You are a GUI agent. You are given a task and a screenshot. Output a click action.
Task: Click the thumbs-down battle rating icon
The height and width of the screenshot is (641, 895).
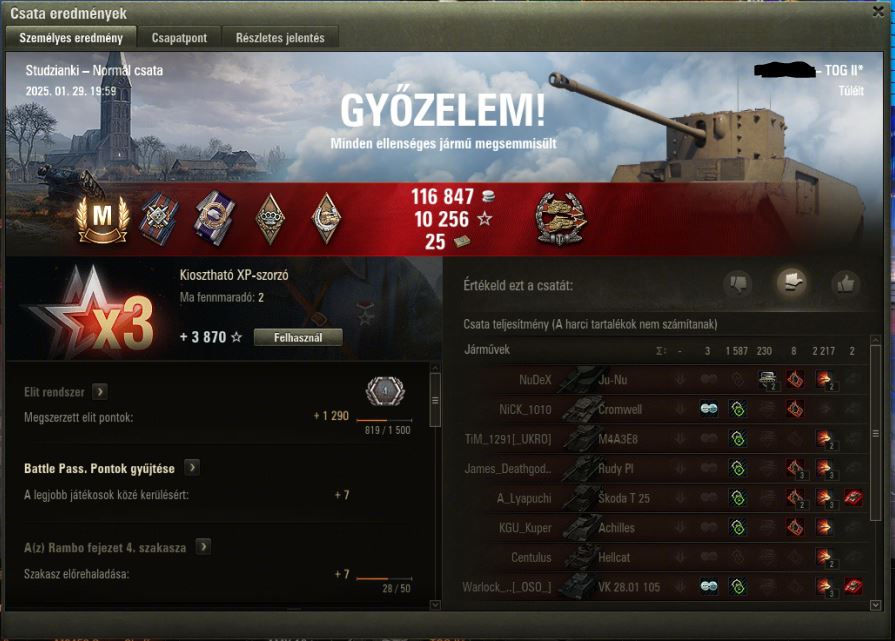pos(737,283)
